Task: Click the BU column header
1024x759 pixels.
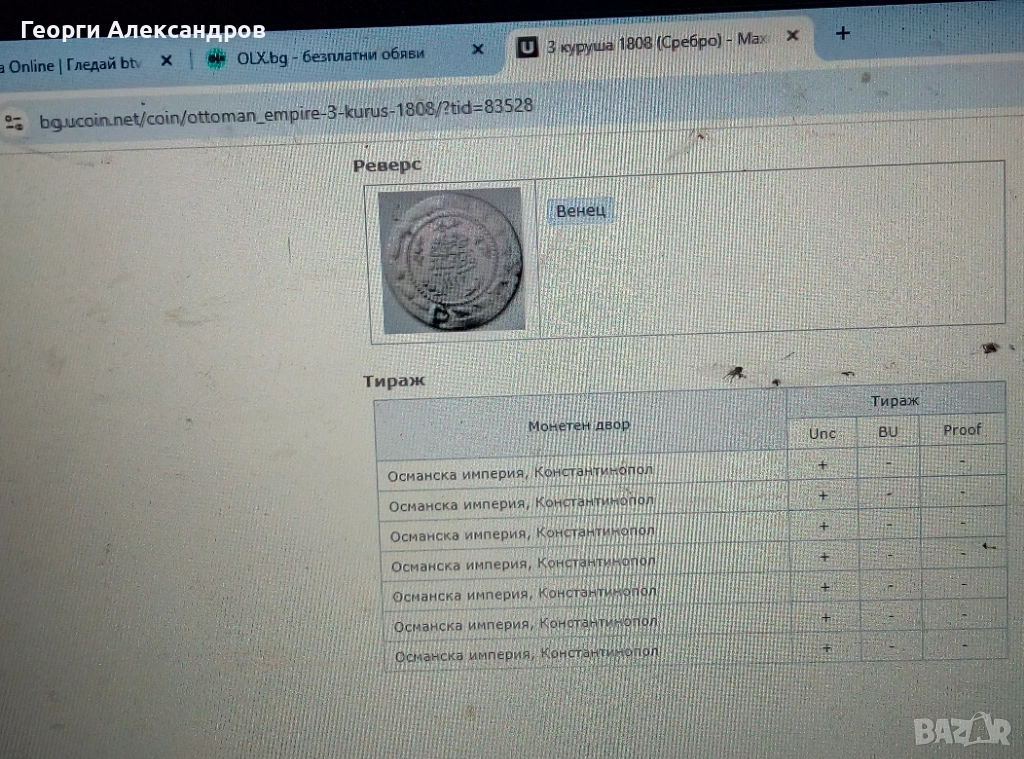Action: click(x=888, y=432)
